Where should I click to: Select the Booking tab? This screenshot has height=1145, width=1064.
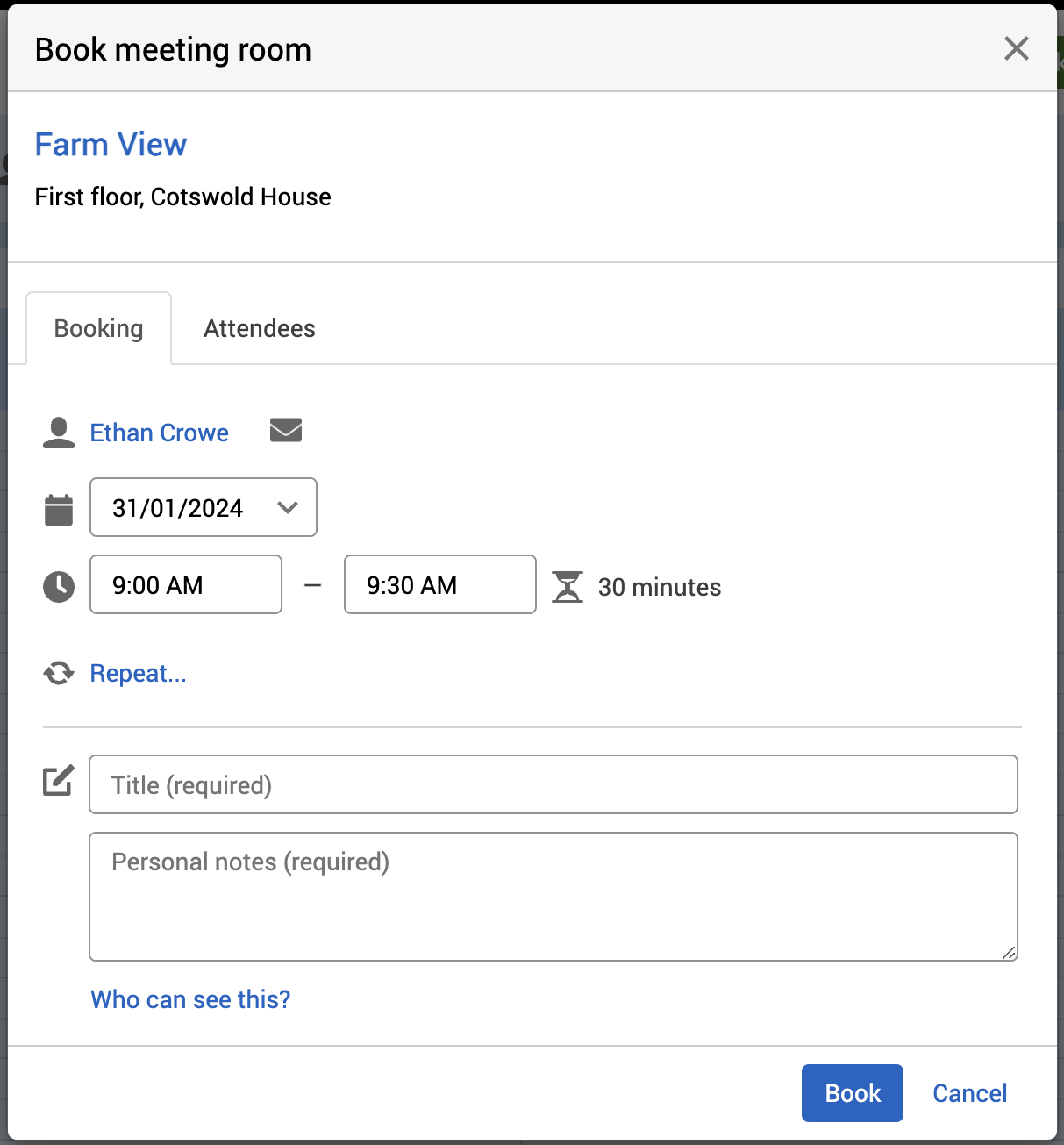click(98, 328)
